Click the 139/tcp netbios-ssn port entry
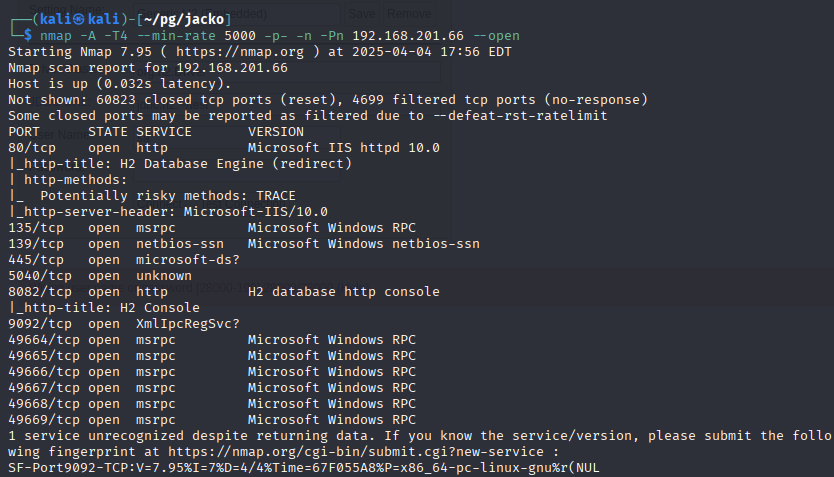This screenshot has width=834, height=477. [x=36, y=244]
